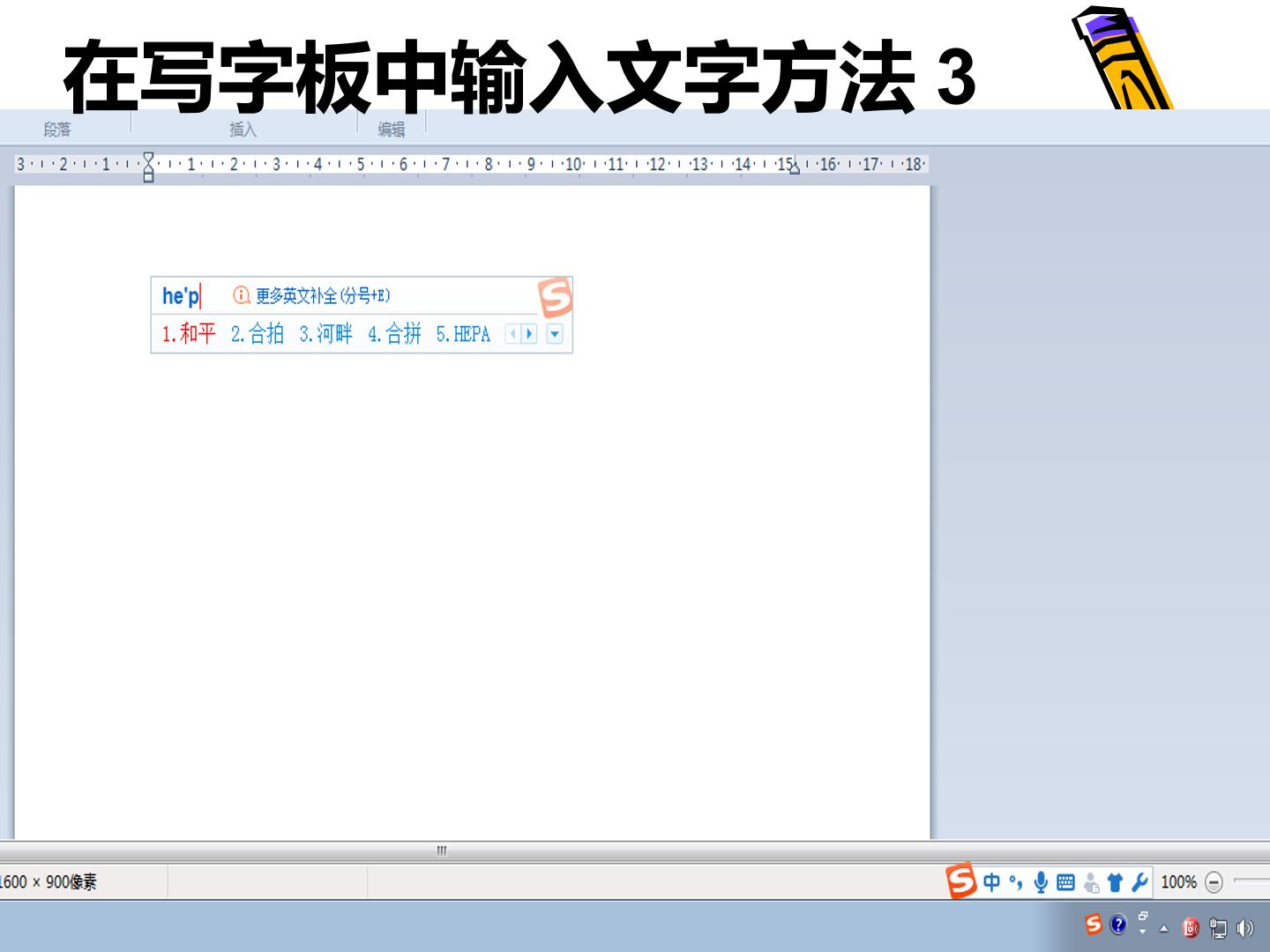1270x952 pixels.
Task: Click 更多英文补全 hint link
Action: tap(323, 295)
